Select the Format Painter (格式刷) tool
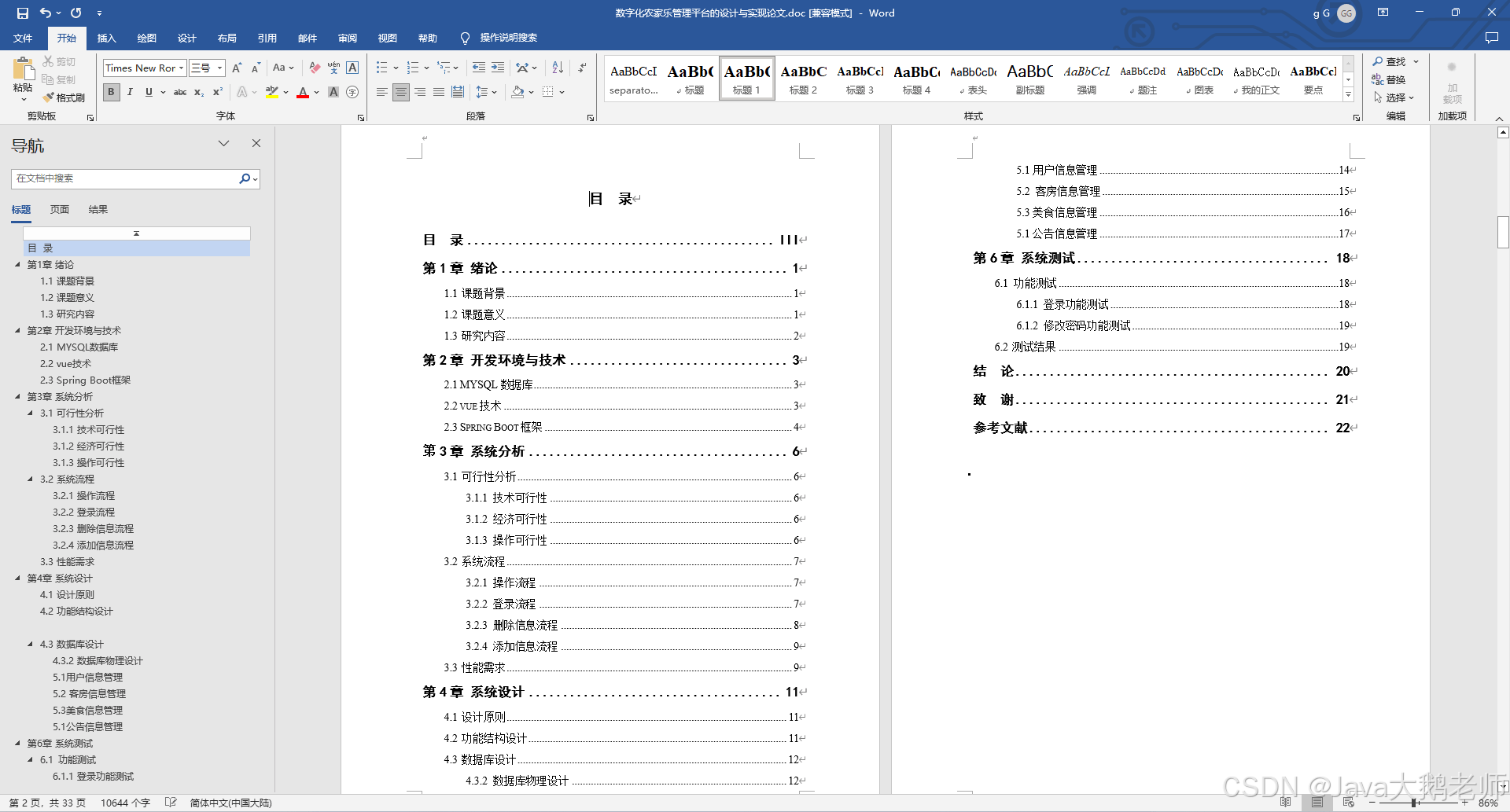This screenshot has height=812, width=1510. pyautogui.click(x=64, y=97)
